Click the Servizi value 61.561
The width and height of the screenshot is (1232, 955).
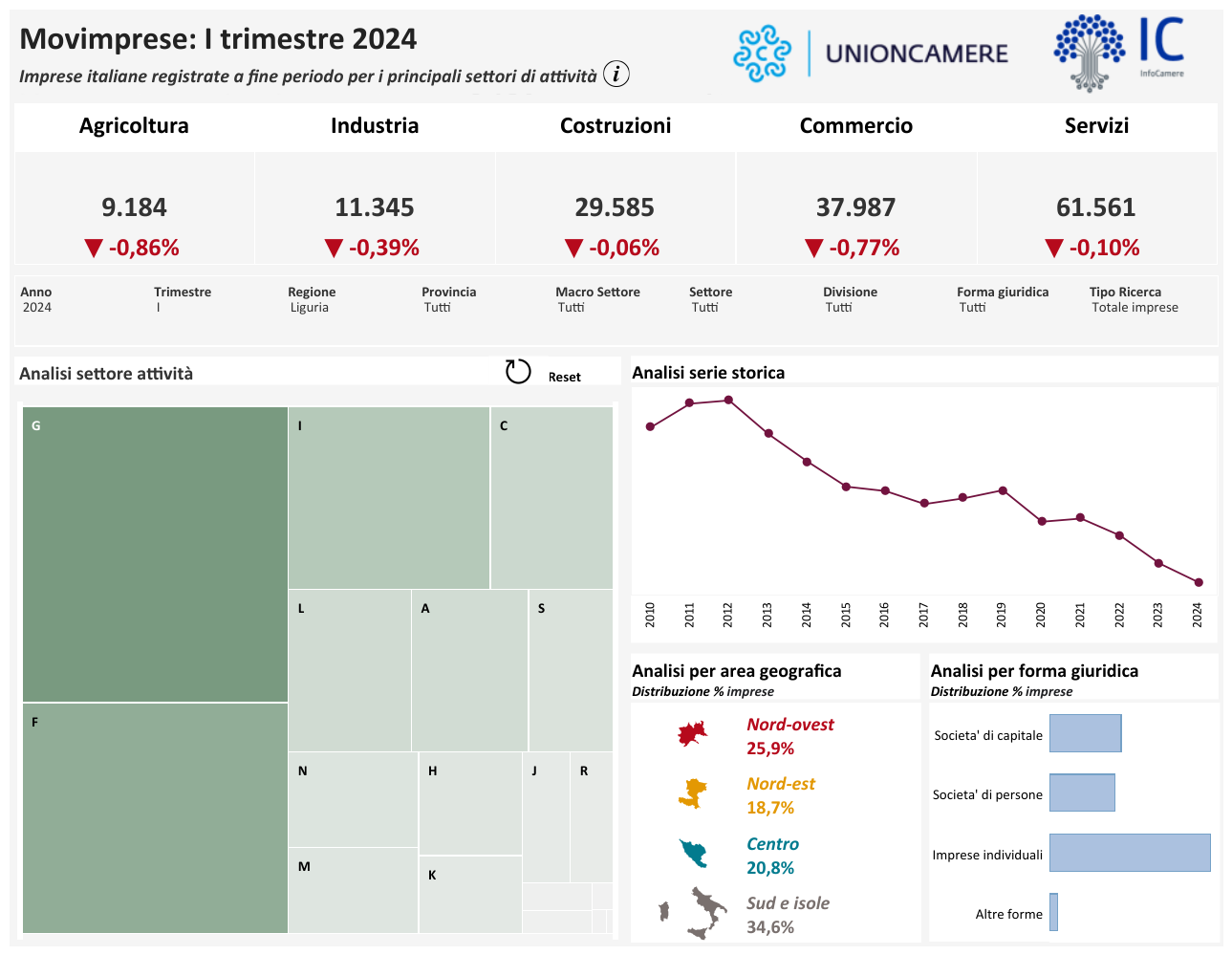pos(1095,207)
